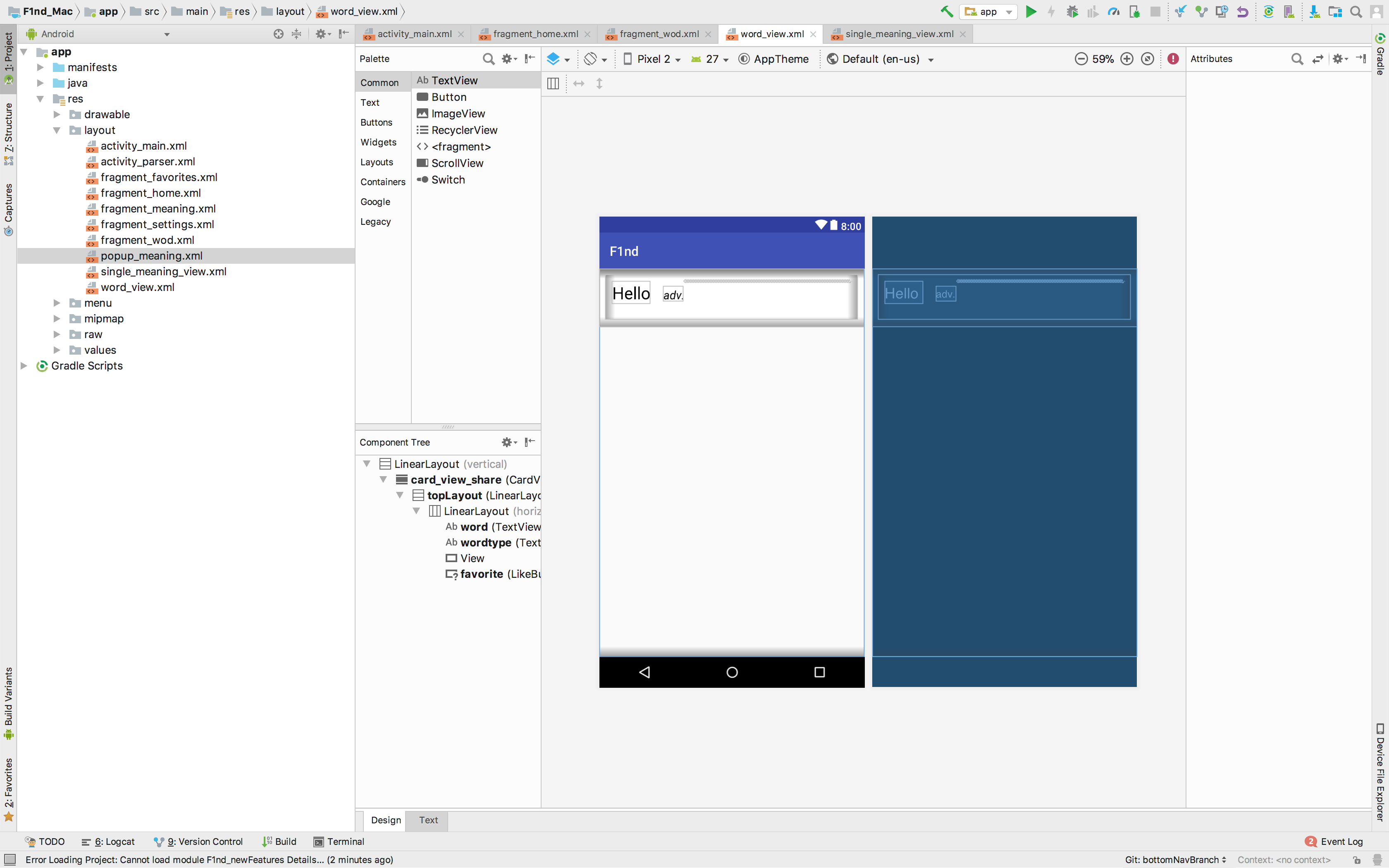Toggle the Captures tool window side tab

[8, 210]
